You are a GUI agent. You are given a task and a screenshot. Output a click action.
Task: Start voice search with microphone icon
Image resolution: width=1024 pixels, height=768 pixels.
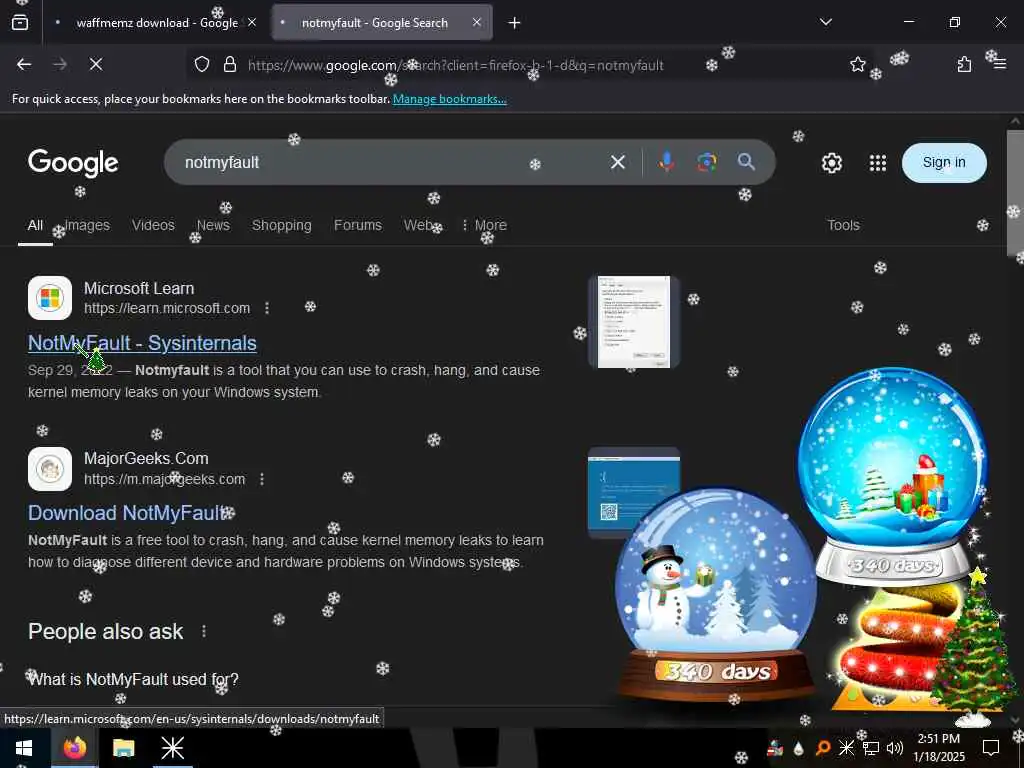[x=667, y=162]
